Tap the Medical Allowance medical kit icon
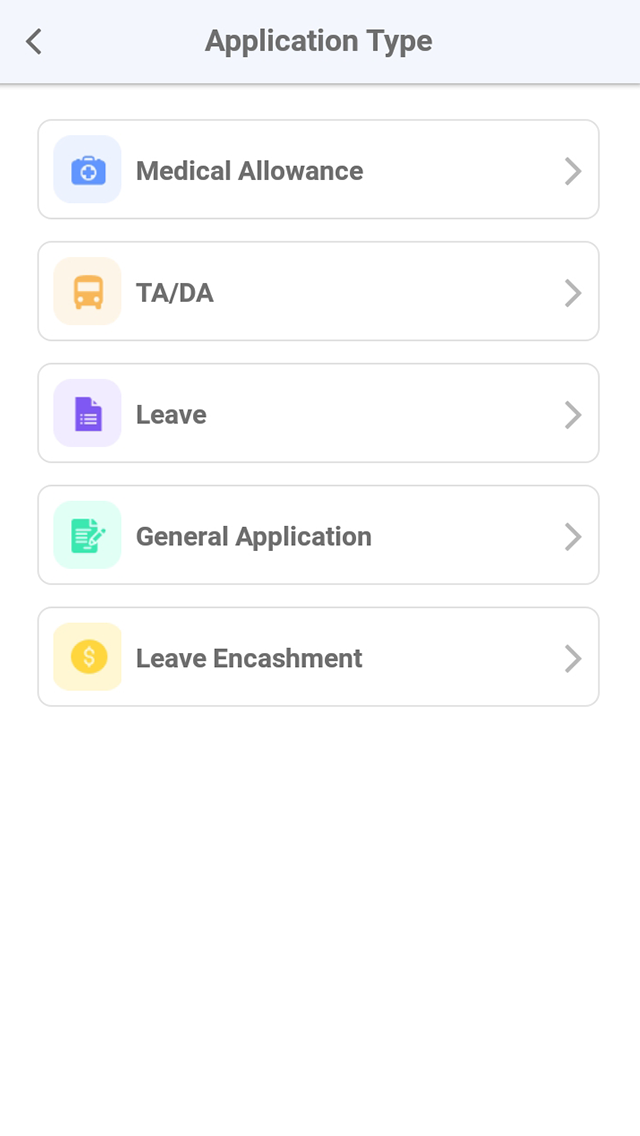This screenshot has width=640, height=1136. 87,169
